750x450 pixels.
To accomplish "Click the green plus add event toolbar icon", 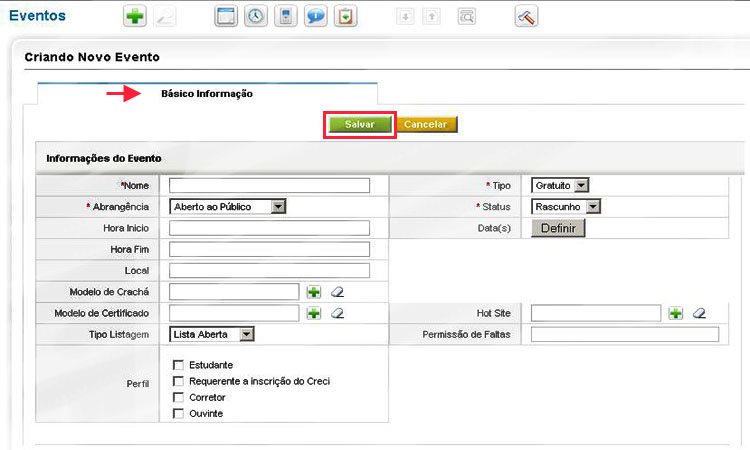I will coord(133,17).
